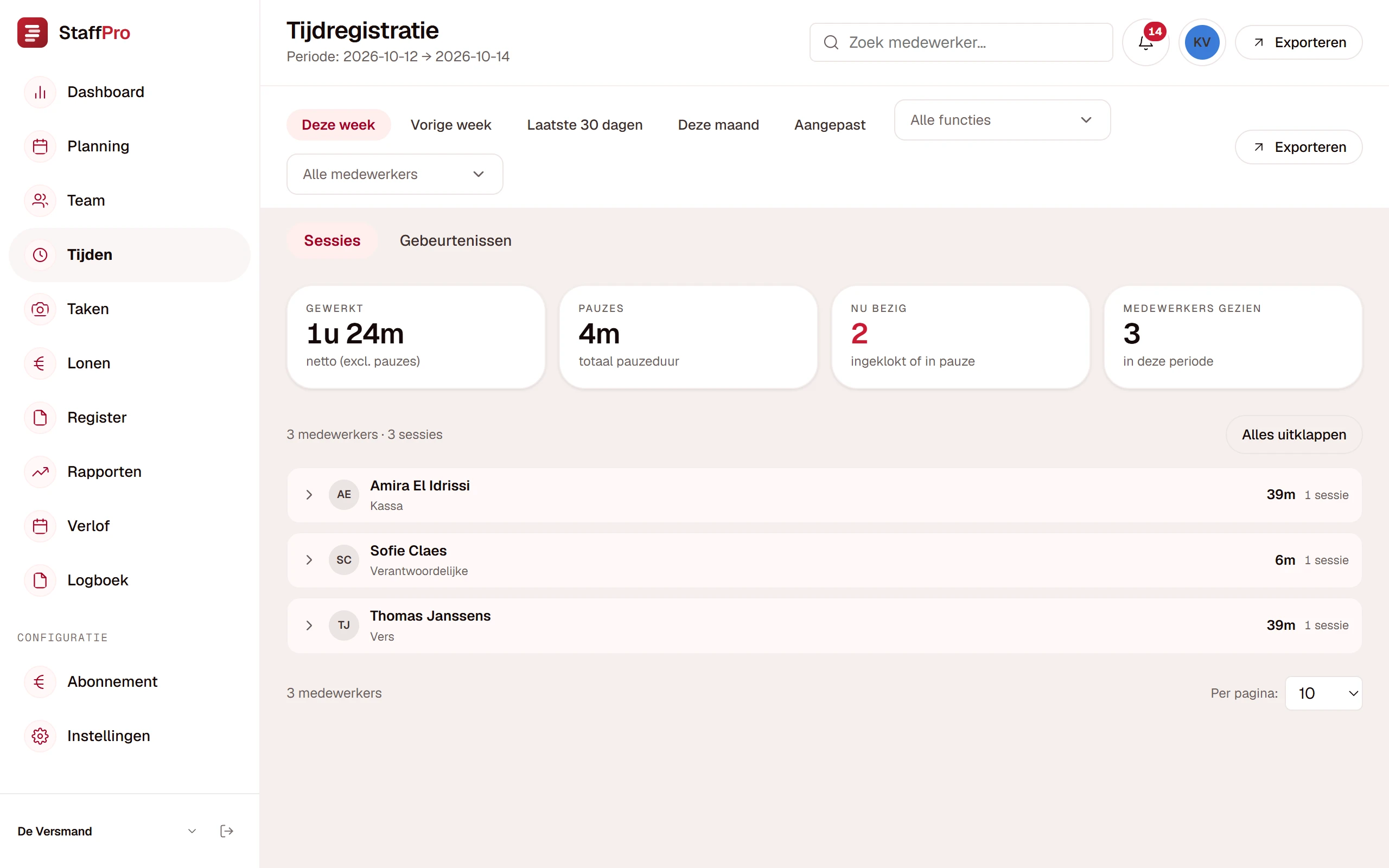Image resolution: width=1389 pixels, height=868 pixels.
Task: Select the Laatste 30 dagen period
Action: pyautogui.click(x=584, y=125)
